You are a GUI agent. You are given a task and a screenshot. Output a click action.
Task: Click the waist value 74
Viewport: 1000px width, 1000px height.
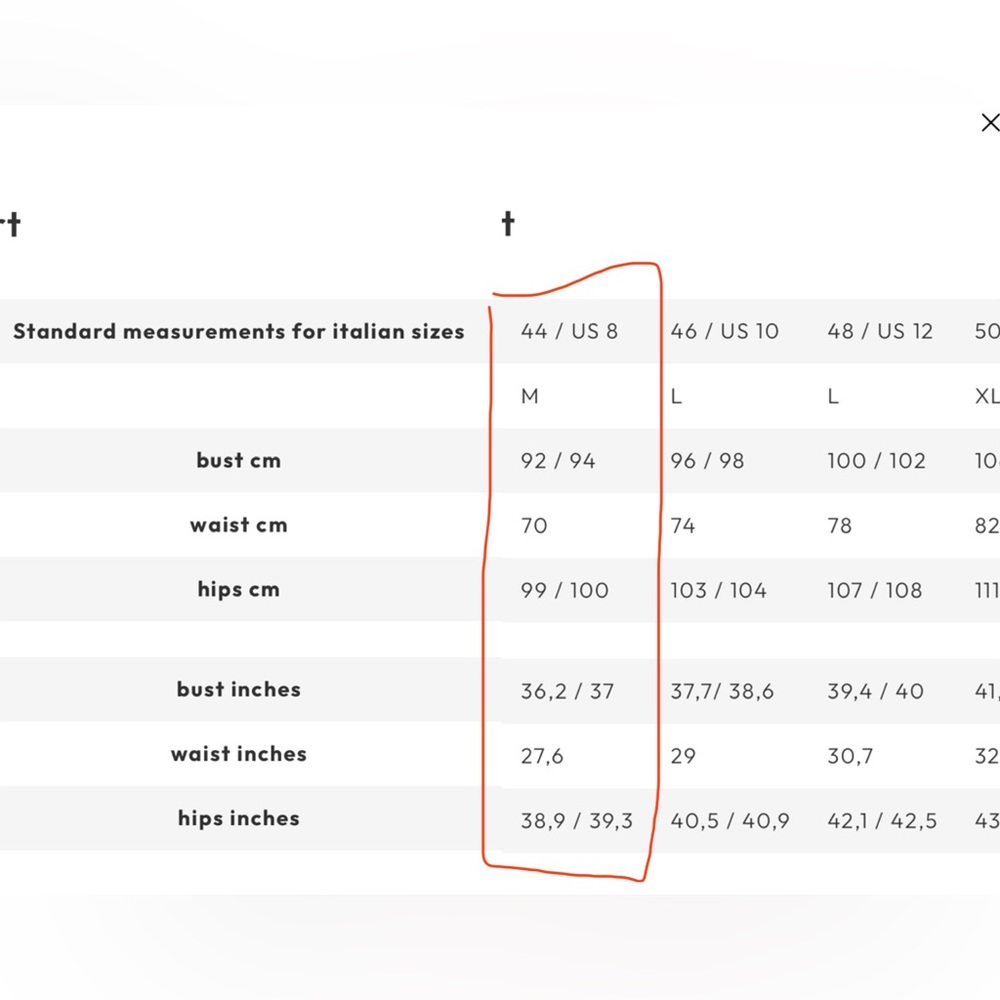pyautogui.click(x=683, y=526)
